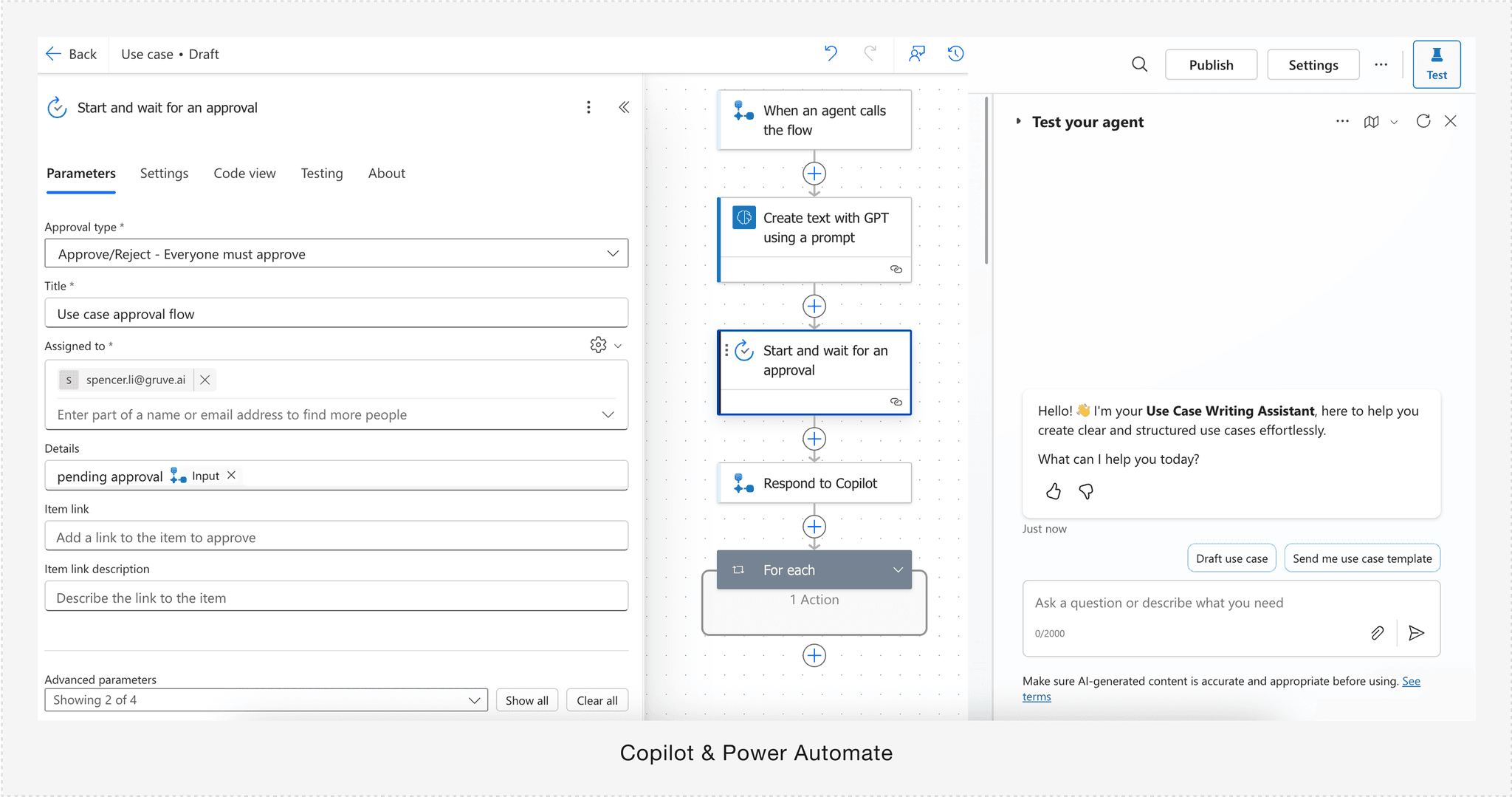Open the Testing tab
Image resolution: width=1512 pixels, height=797 pixels.
(x=322, y=174)
